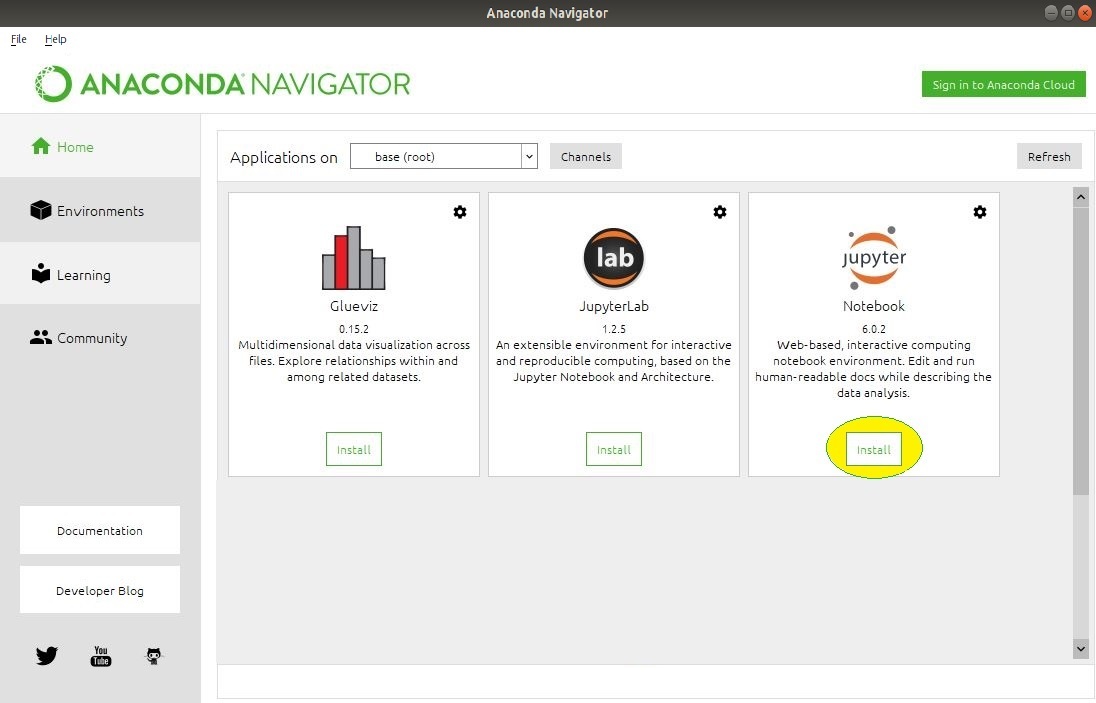Click the JupyterLab description text

point(614,361)
